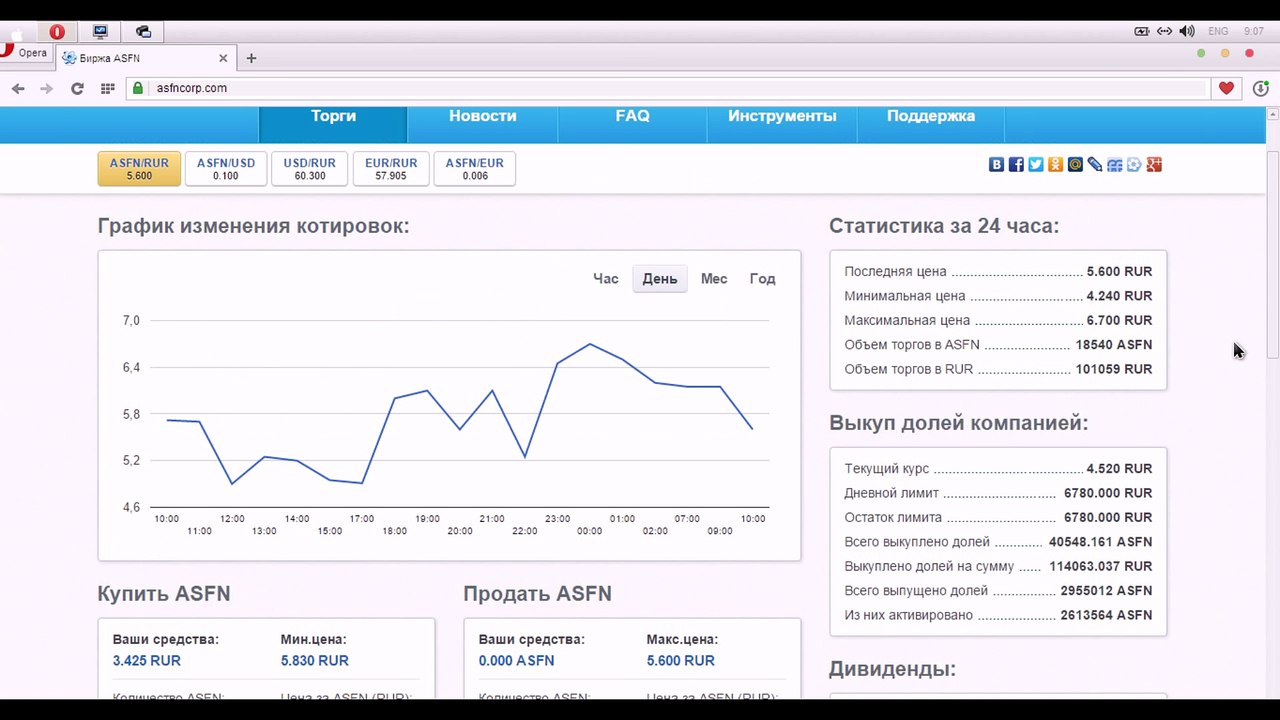Viewport: 1280px width, 720px height.
Task: Switch chart period to Год
Action: coord(763,279)
